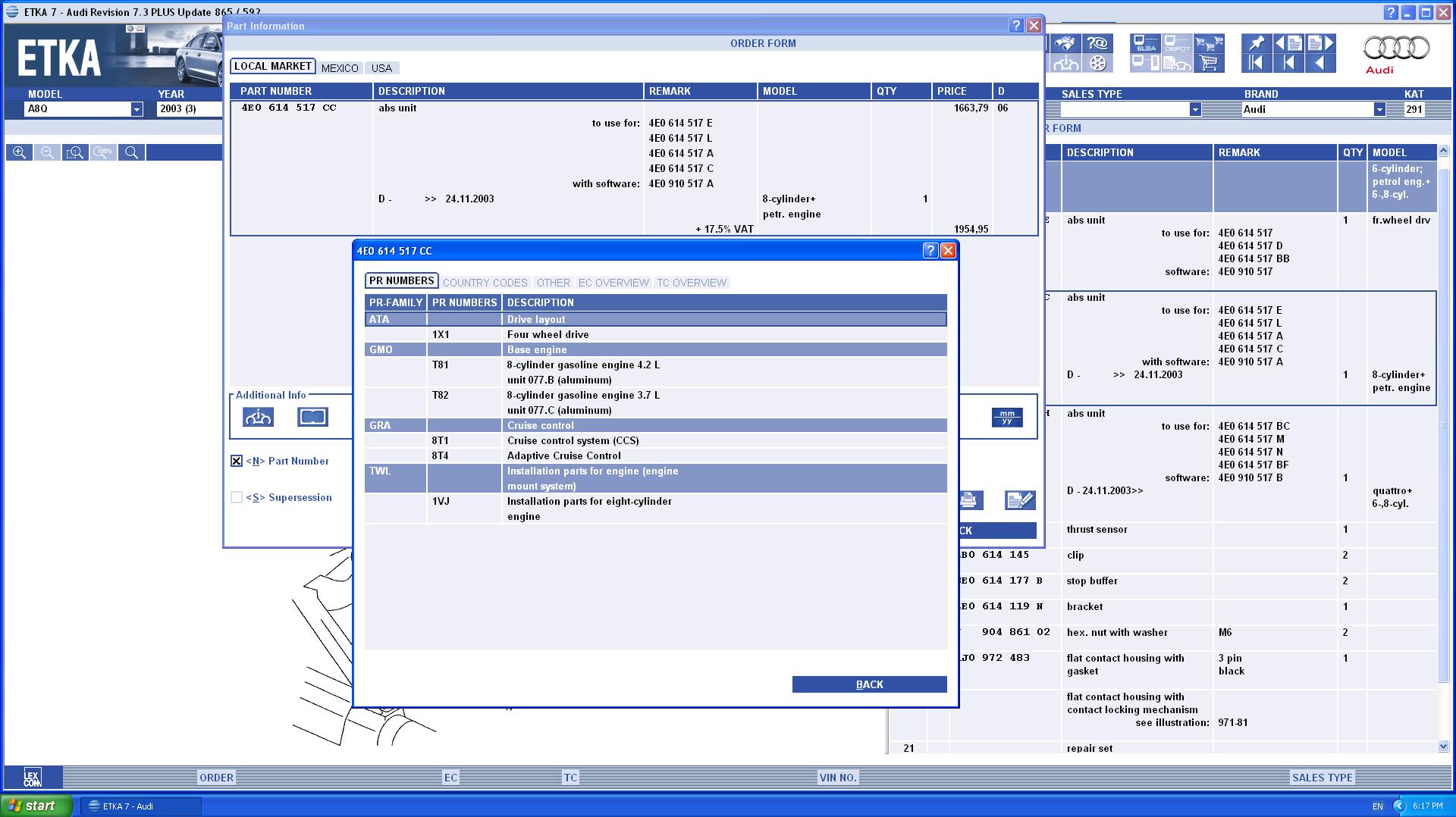Zoom in on the illustration
Screen dimensions: 1456x817
(x=19, y=152)
